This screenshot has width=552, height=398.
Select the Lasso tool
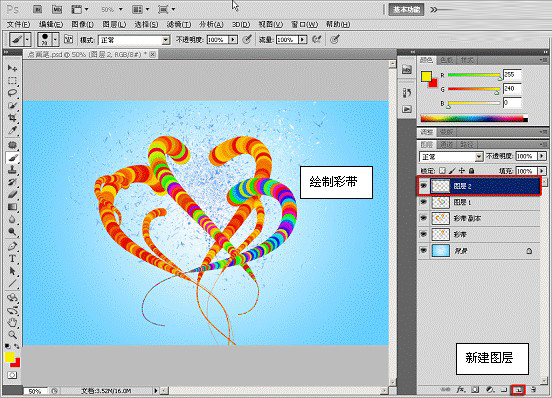click(12, 93)
